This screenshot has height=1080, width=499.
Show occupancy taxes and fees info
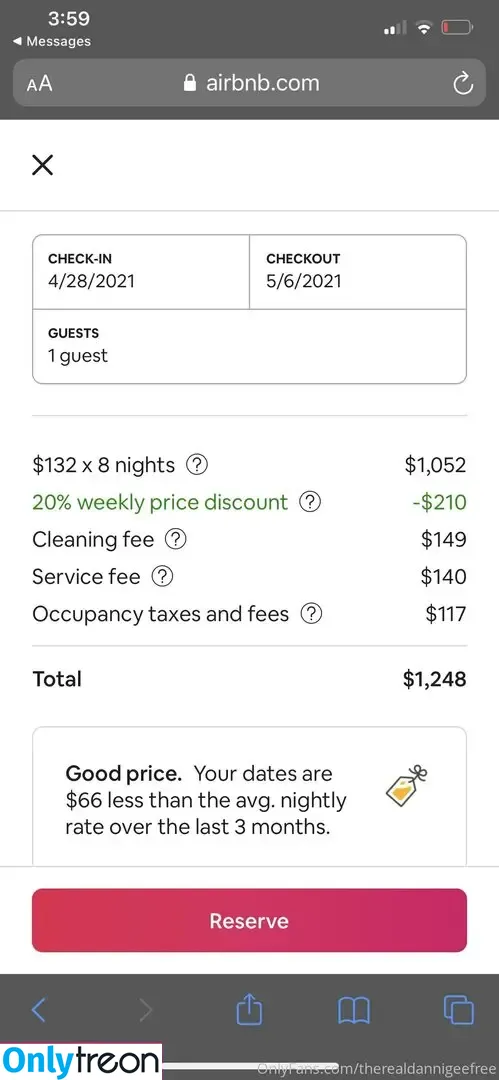click(x=312, y=614)
